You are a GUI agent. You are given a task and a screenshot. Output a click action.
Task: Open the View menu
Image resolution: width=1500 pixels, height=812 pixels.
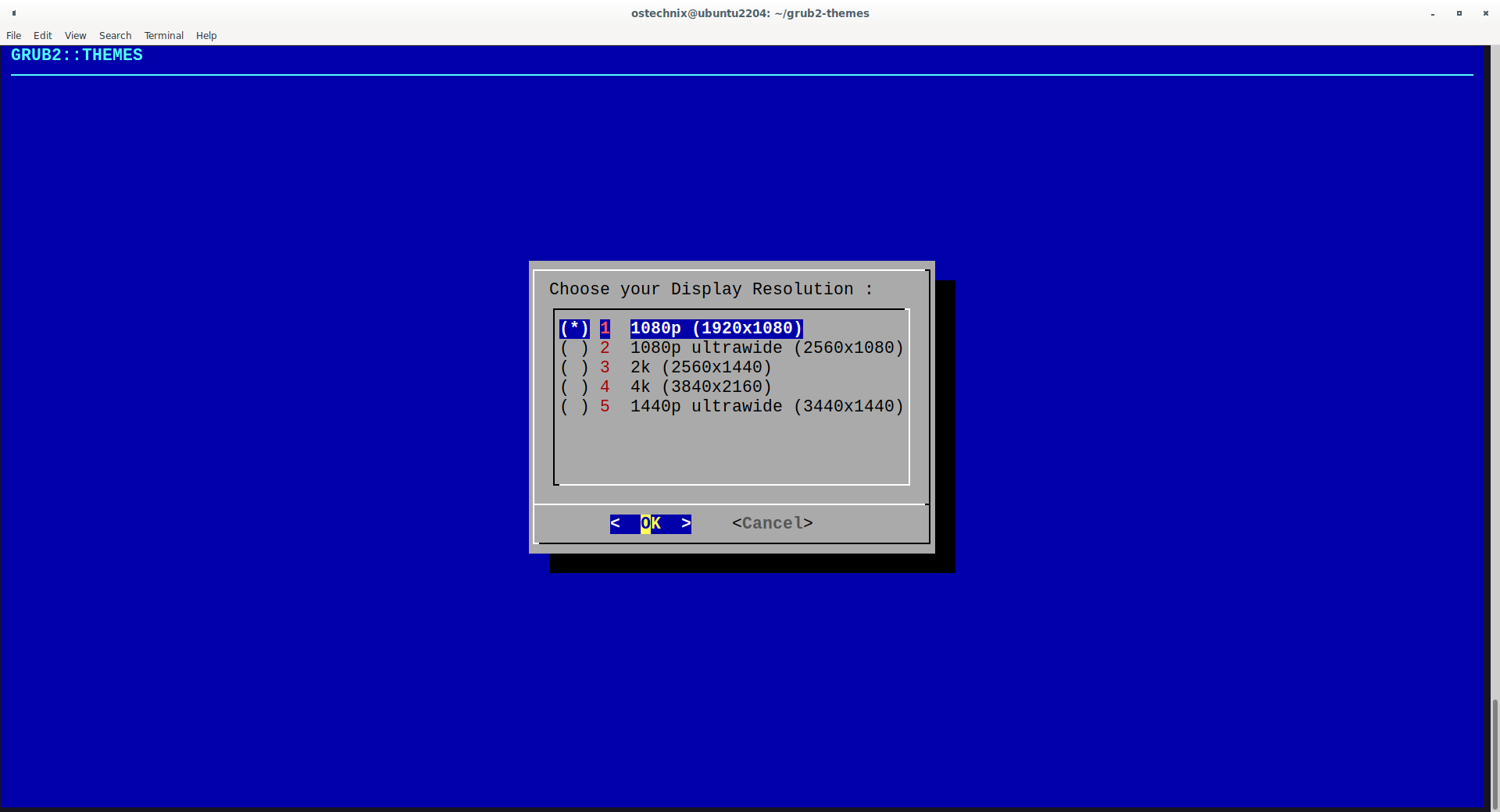click(75, 35)
